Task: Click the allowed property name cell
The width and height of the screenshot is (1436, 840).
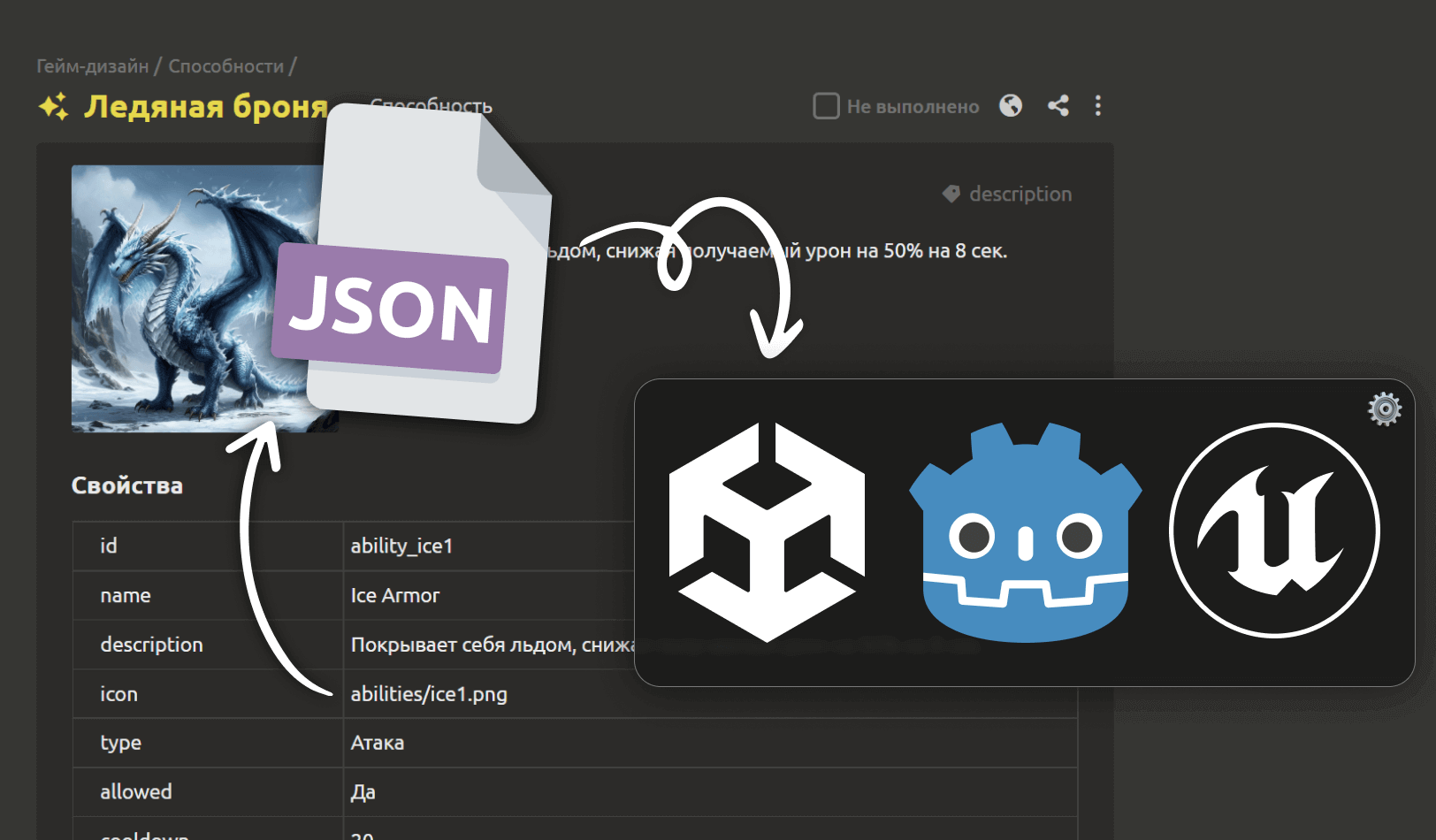Action: tap(208, 792)
